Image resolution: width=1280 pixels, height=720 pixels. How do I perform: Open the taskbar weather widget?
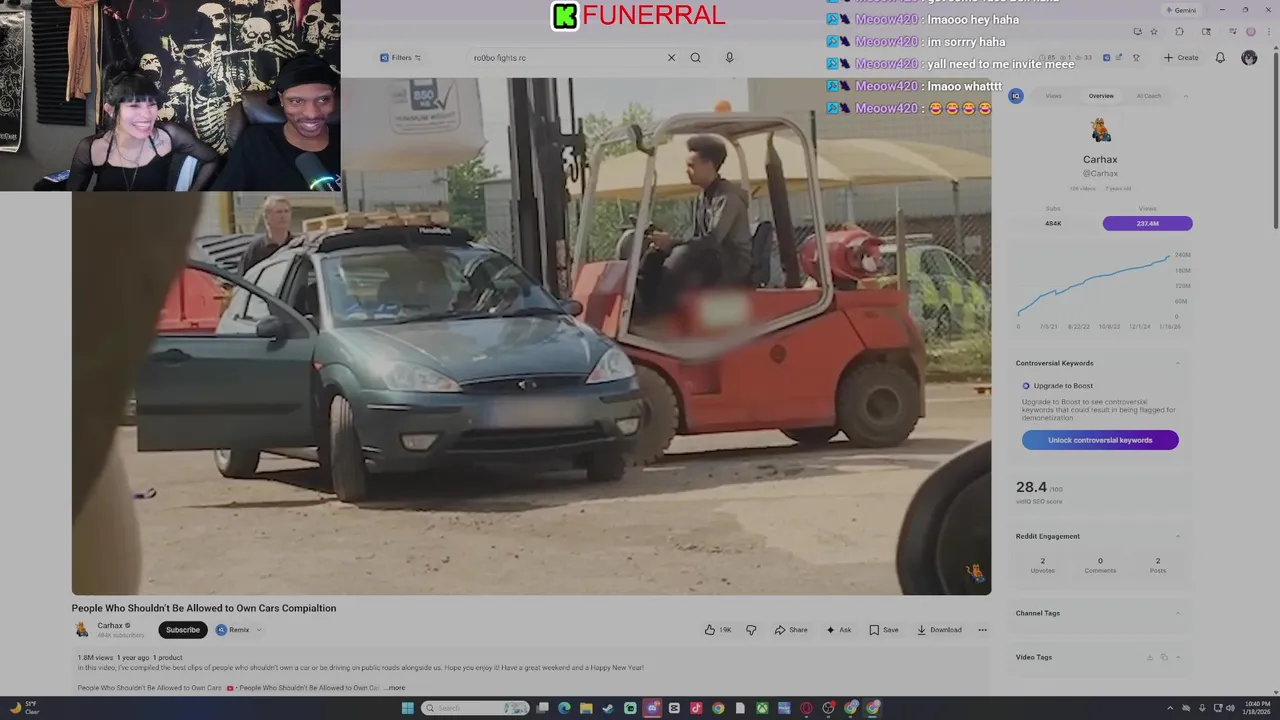pyautogui.click(x=25, y=708)
